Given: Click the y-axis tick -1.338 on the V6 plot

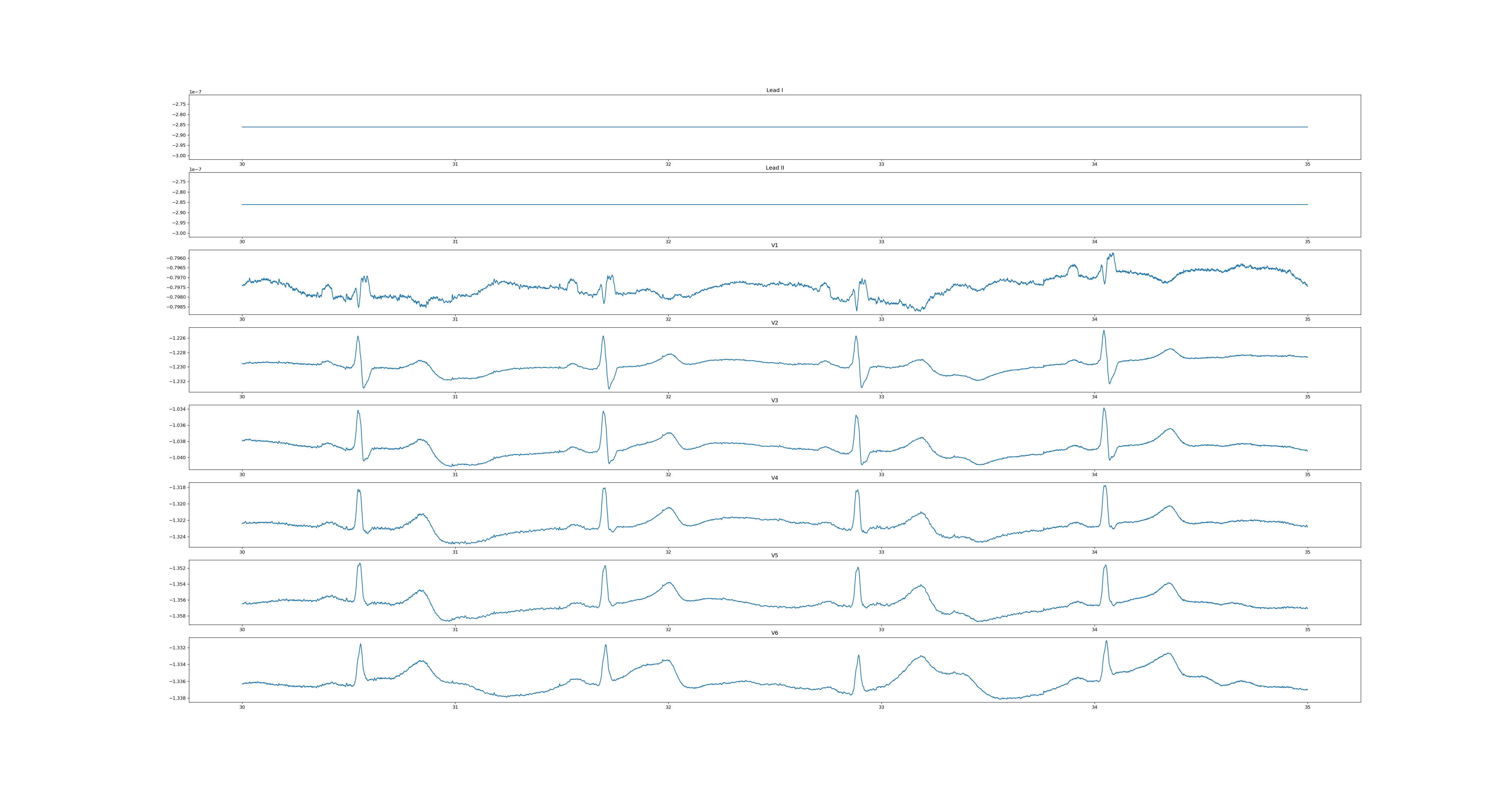Looking at the screenshot, I should (x=178, y=699).
